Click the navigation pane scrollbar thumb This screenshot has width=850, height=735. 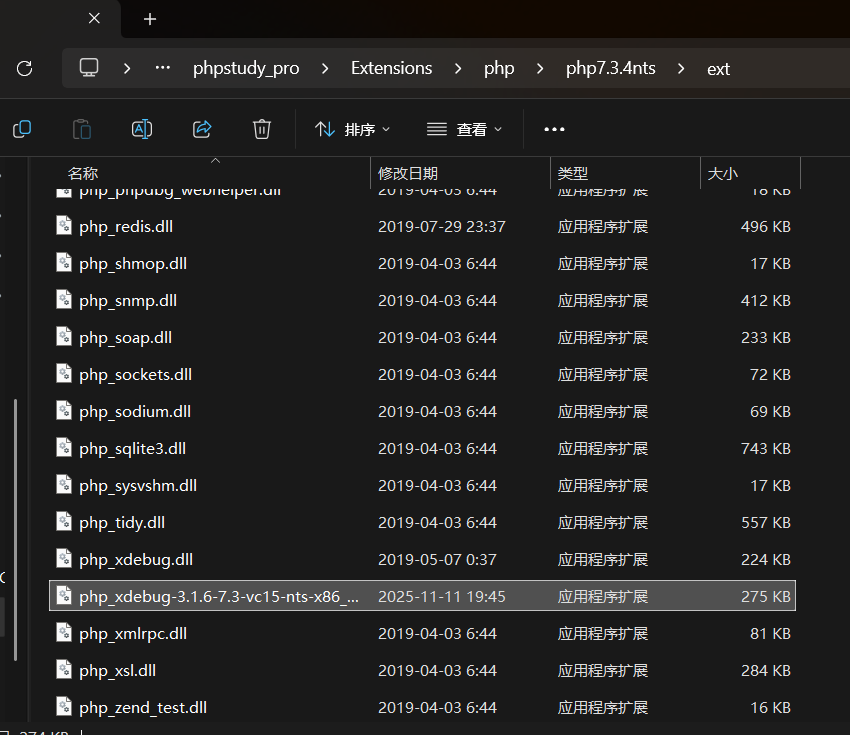[x=16, y=530]
